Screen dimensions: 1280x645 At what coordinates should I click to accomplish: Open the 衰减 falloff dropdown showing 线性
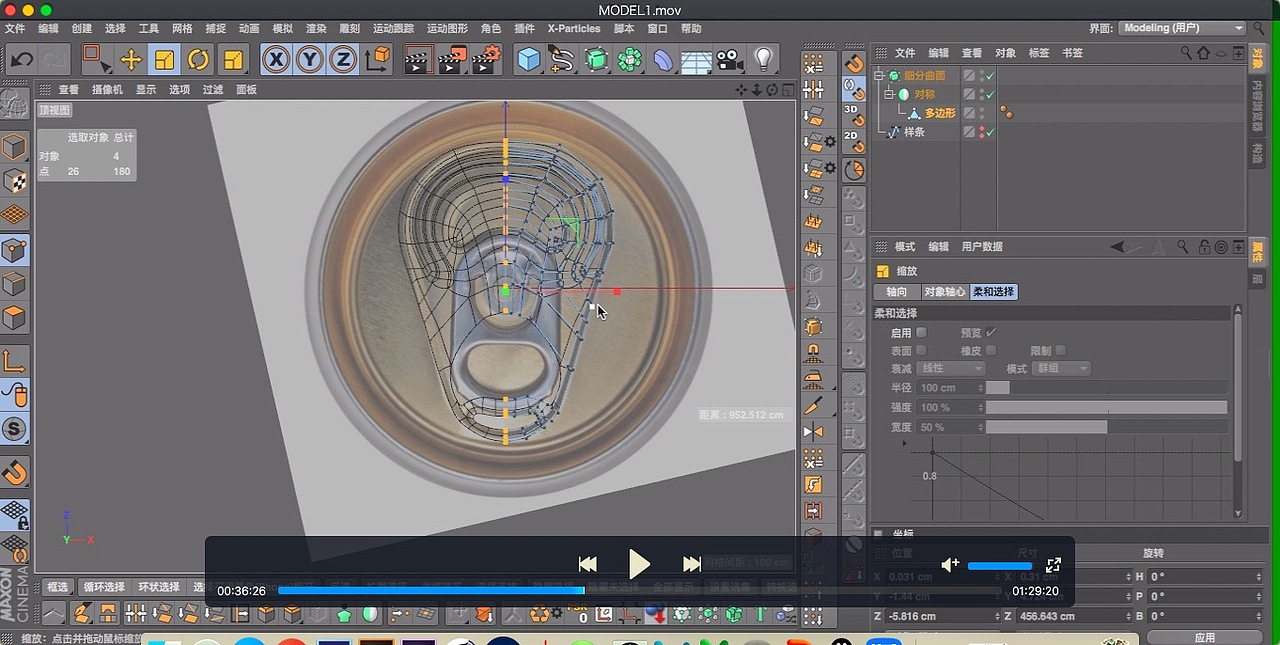point(951,368)
